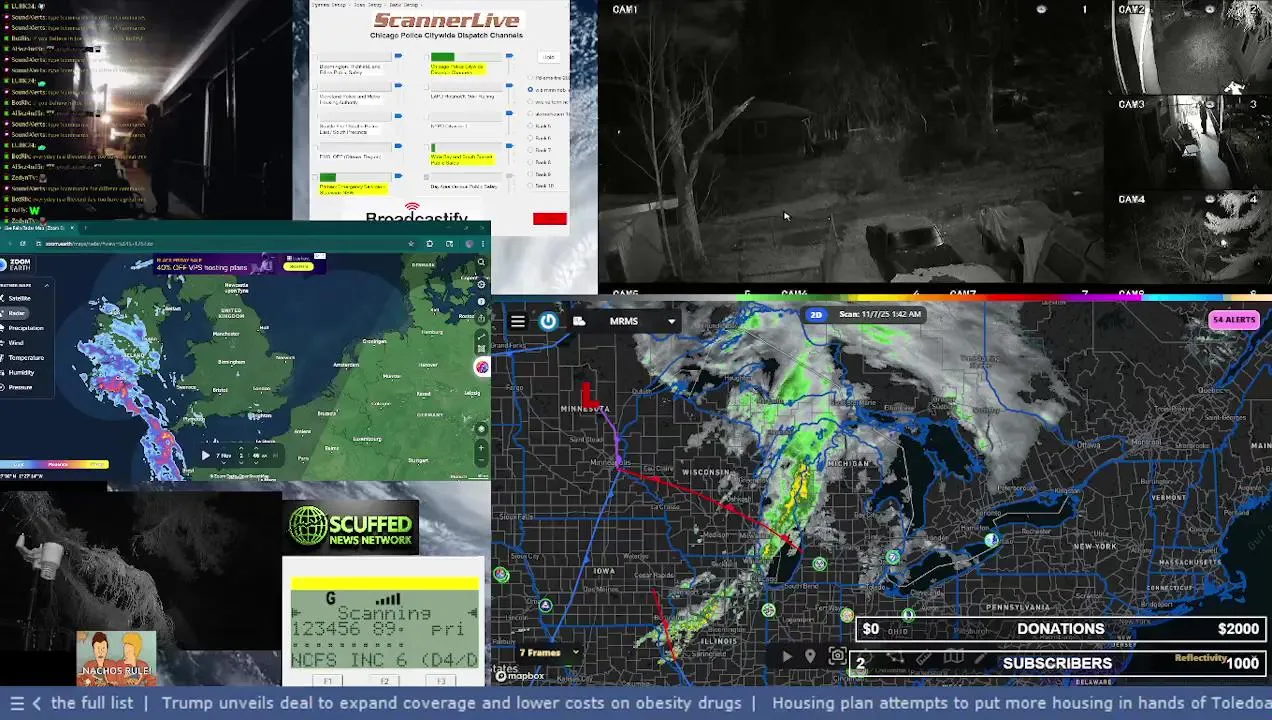Toggle checkbox for Cleveland Police and Metro Housing
The width and height of the screenshot is (1272, 720).
315,87
